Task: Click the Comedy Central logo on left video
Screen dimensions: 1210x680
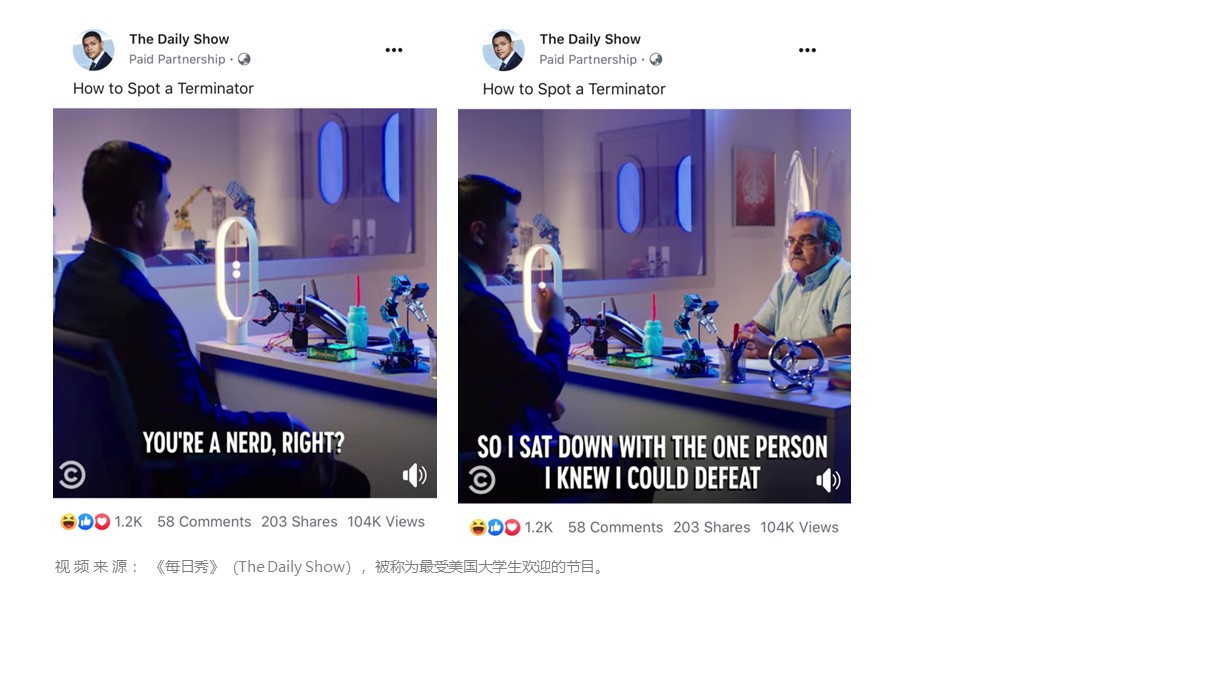Action: [72, 474]
